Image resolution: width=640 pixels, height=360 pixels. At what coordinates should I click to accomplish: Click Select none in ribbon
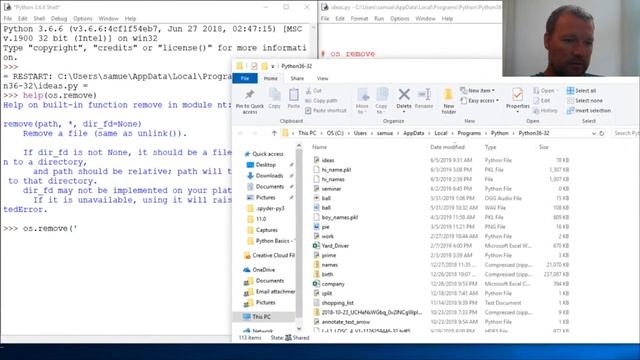[584, 100]
